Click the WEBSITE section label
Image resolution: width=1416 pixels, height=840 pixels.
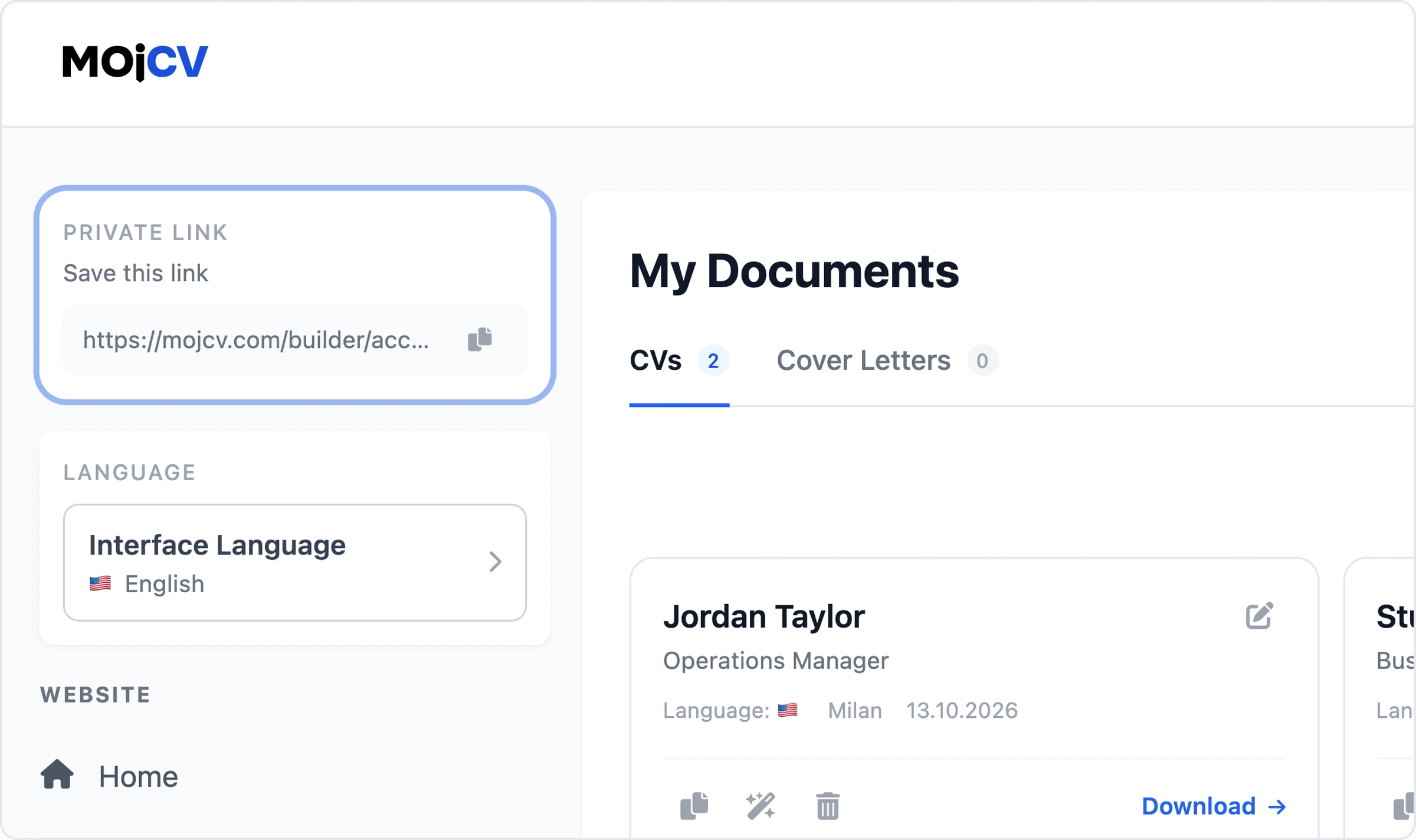click(96, 695)
